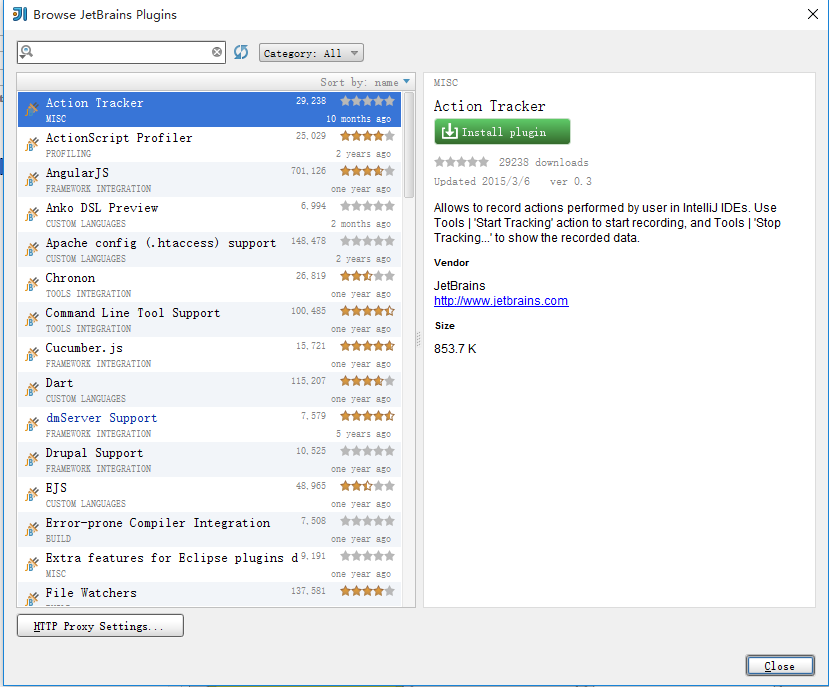Click the '5 years ago' date for dmServer Support

pyautogui.click(x=364, y=434)
